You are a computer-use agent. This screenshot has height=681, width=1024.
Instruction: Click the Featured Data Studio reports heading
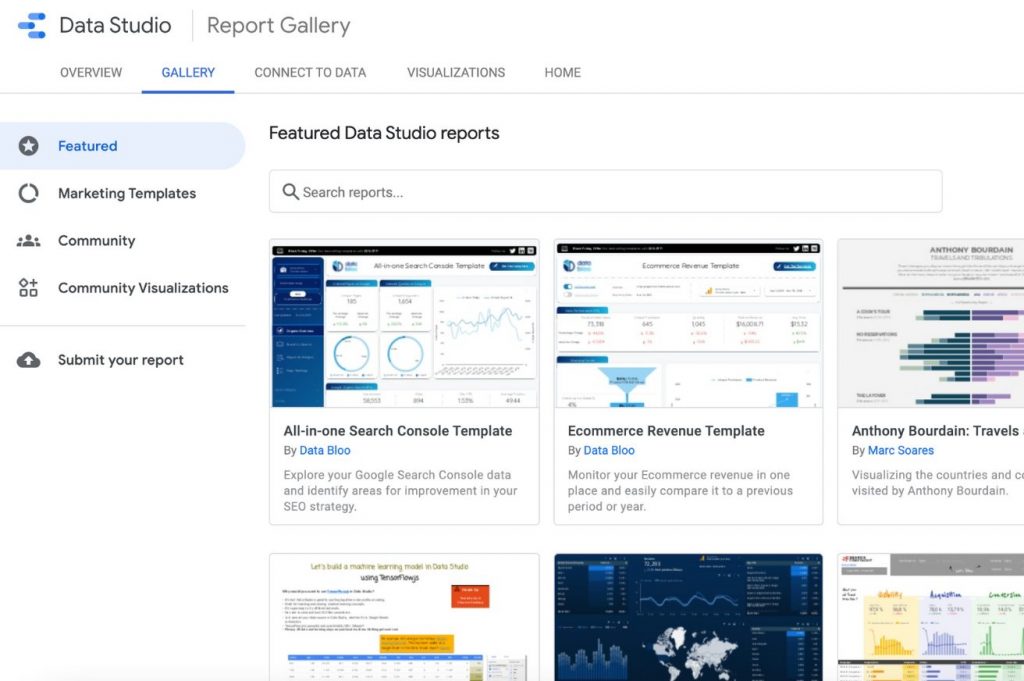pos(384,133)
